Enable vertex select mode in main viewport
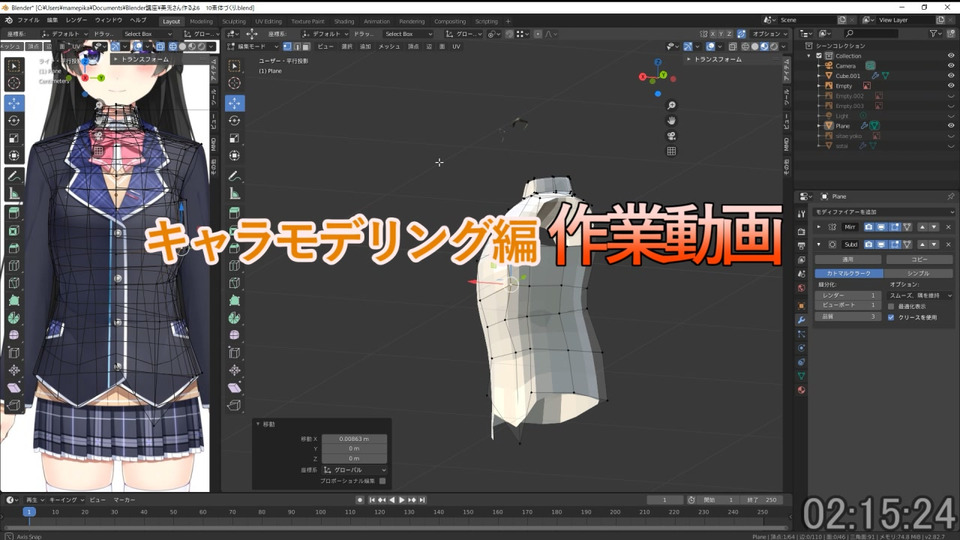 pyautogui.click(x=287, y=47)
